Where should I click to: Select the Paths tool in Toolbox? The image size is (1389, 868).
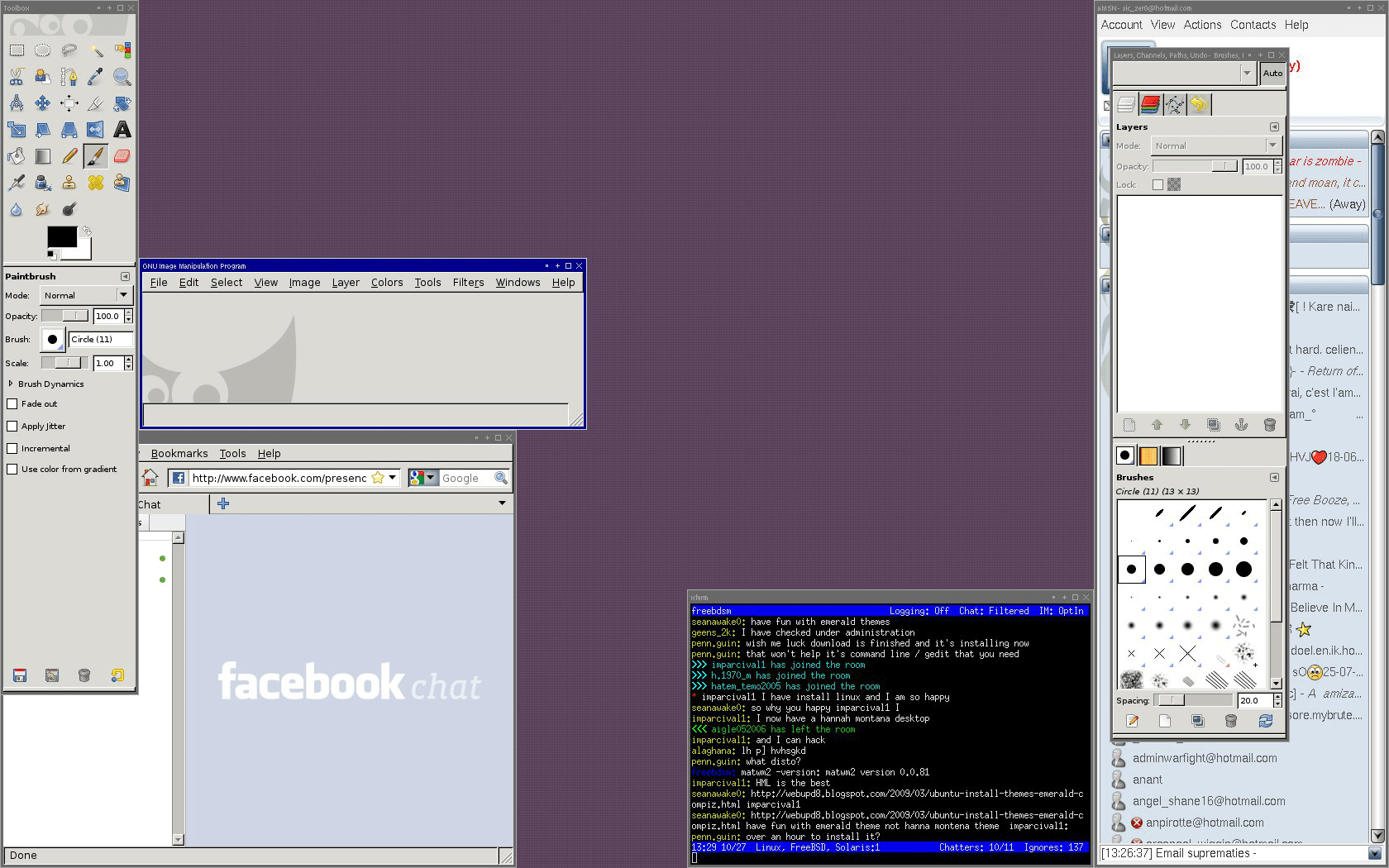point(69,77)
